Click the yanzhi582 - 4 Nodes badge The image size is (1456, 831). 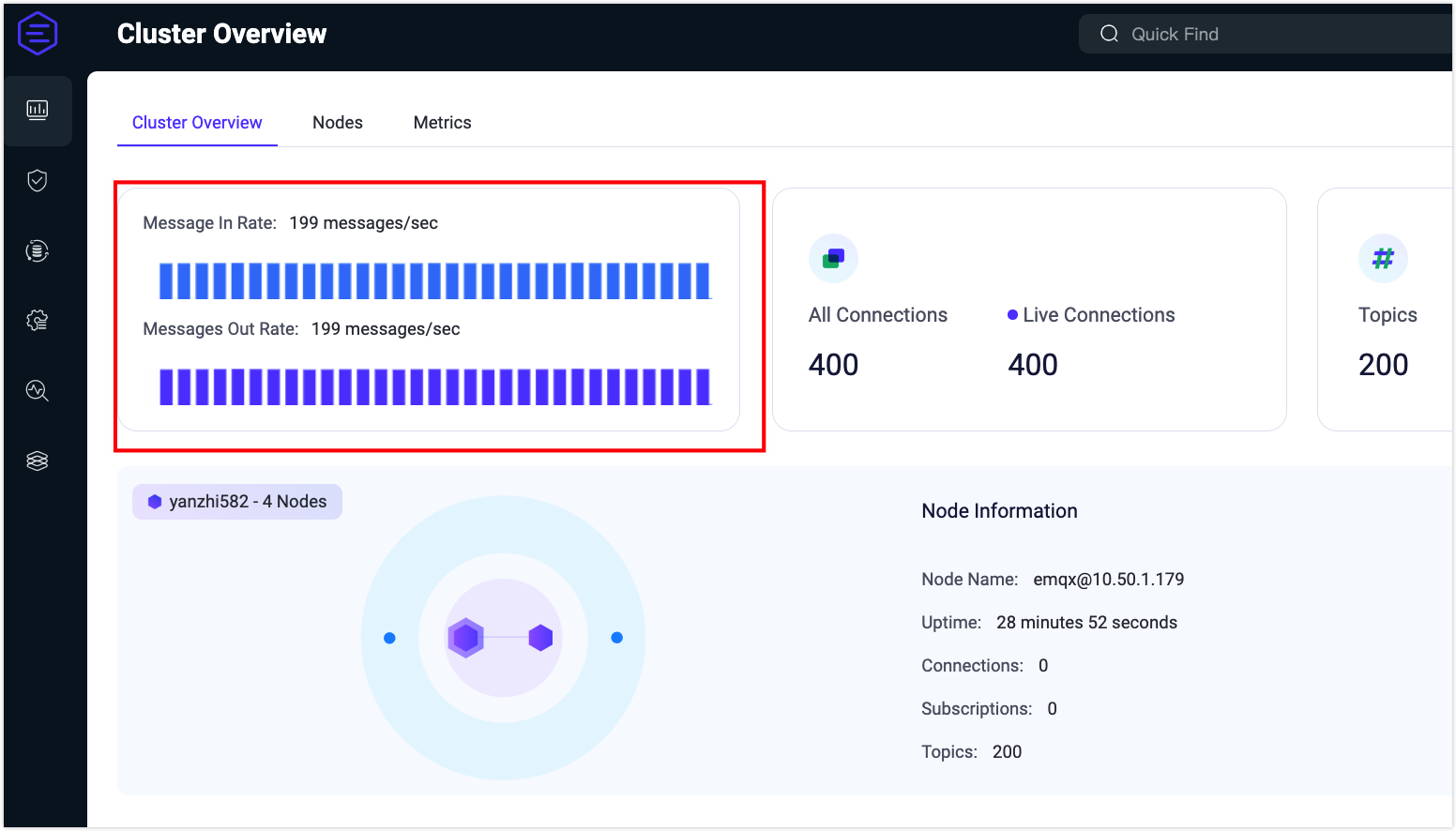point(237,502)
